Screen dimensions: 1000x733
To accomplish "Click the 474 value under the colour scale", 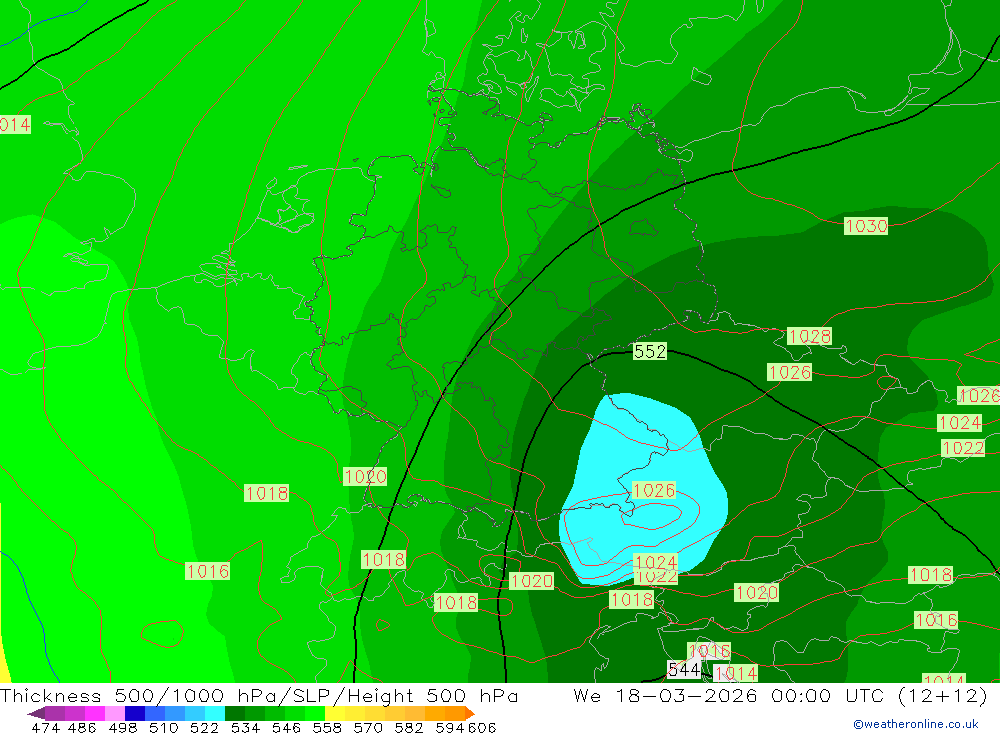I will 45,727.
